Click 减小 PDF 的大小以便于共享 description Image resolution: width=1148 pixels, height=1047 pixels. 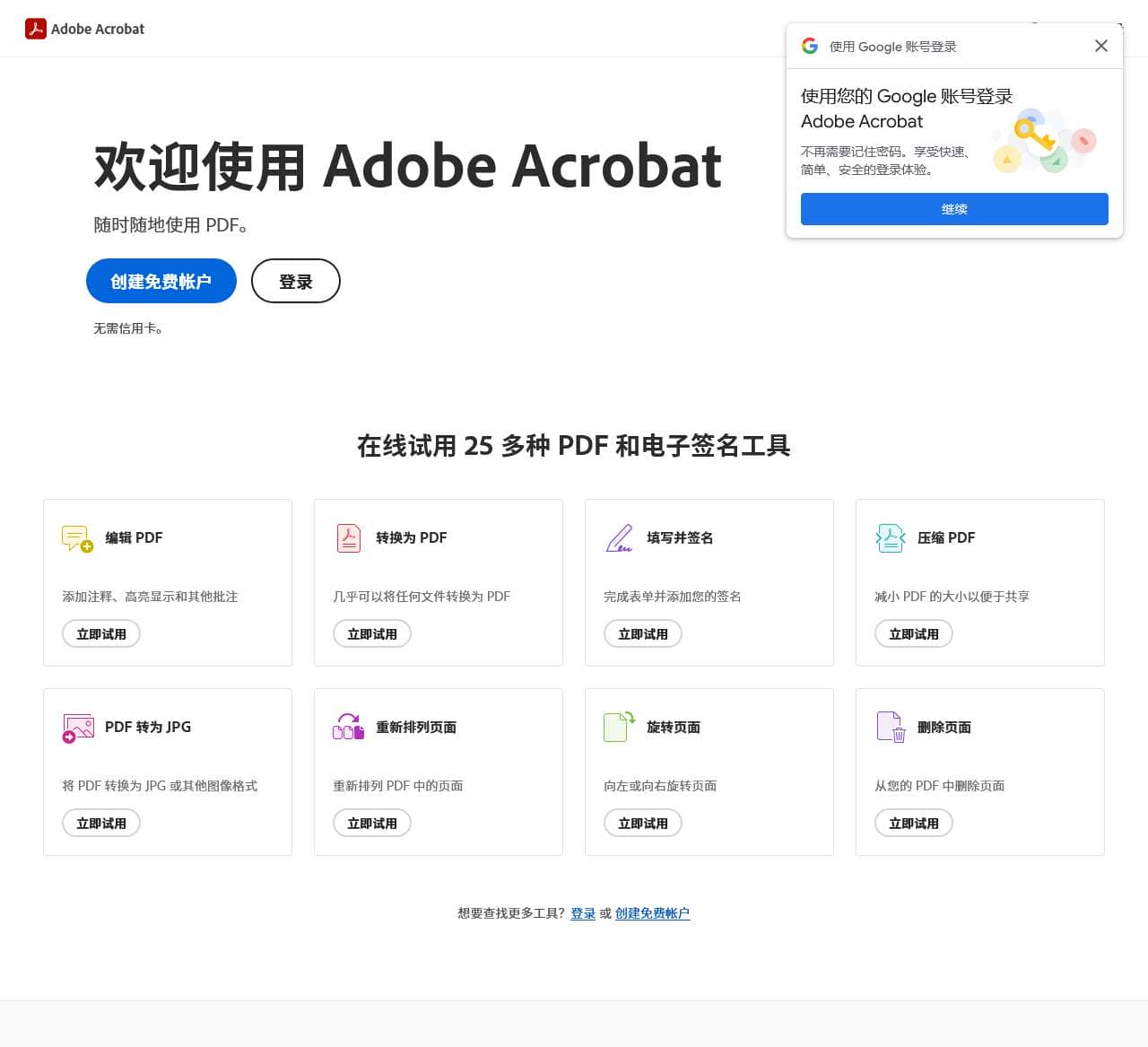click(952, 597)
